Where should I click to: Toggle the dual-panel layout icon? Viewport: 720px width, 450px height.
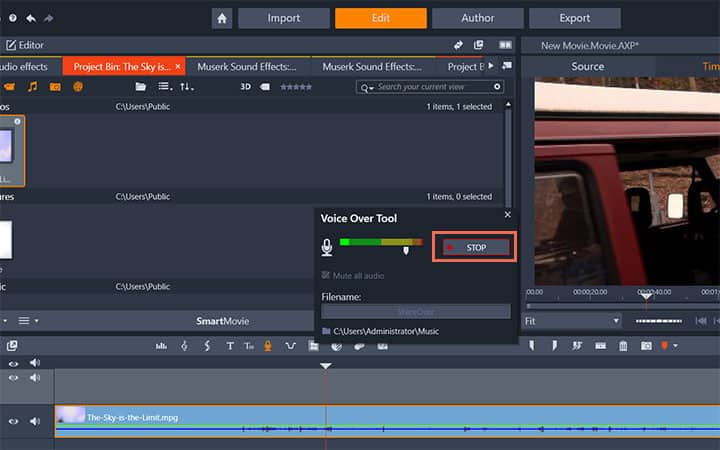coord(505,45)
